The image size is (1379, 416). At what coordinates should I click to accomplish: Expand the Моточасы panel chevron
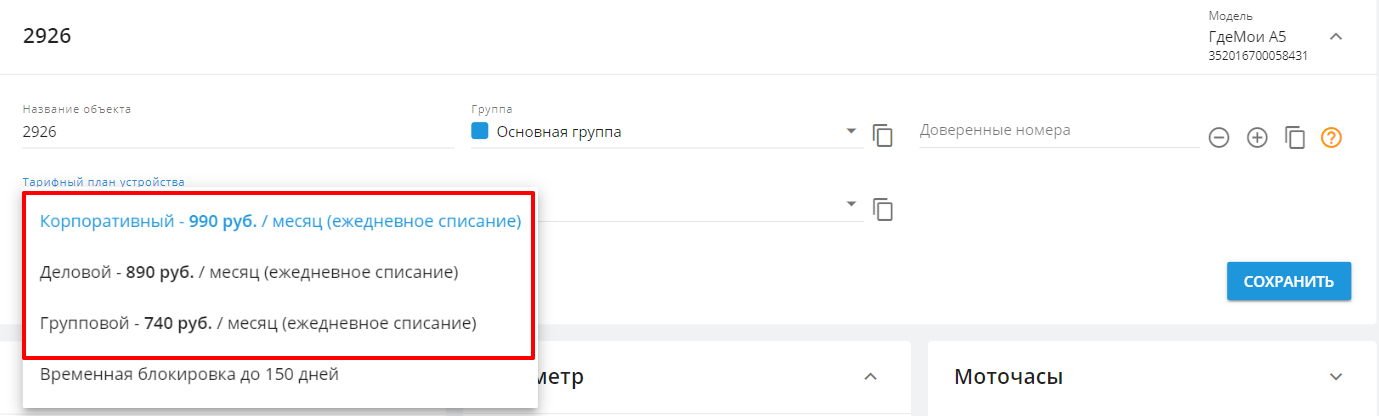click(1335, 377)
